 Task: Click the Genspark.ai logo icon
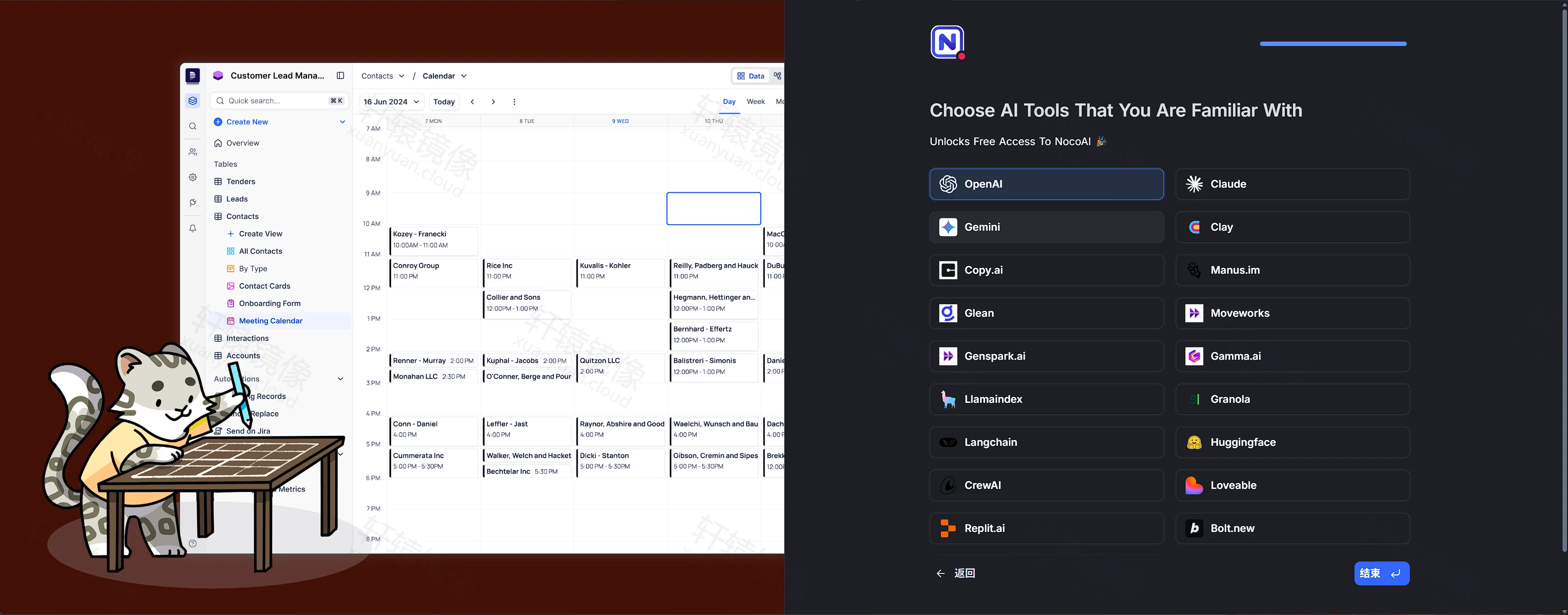tap(948, 356)
